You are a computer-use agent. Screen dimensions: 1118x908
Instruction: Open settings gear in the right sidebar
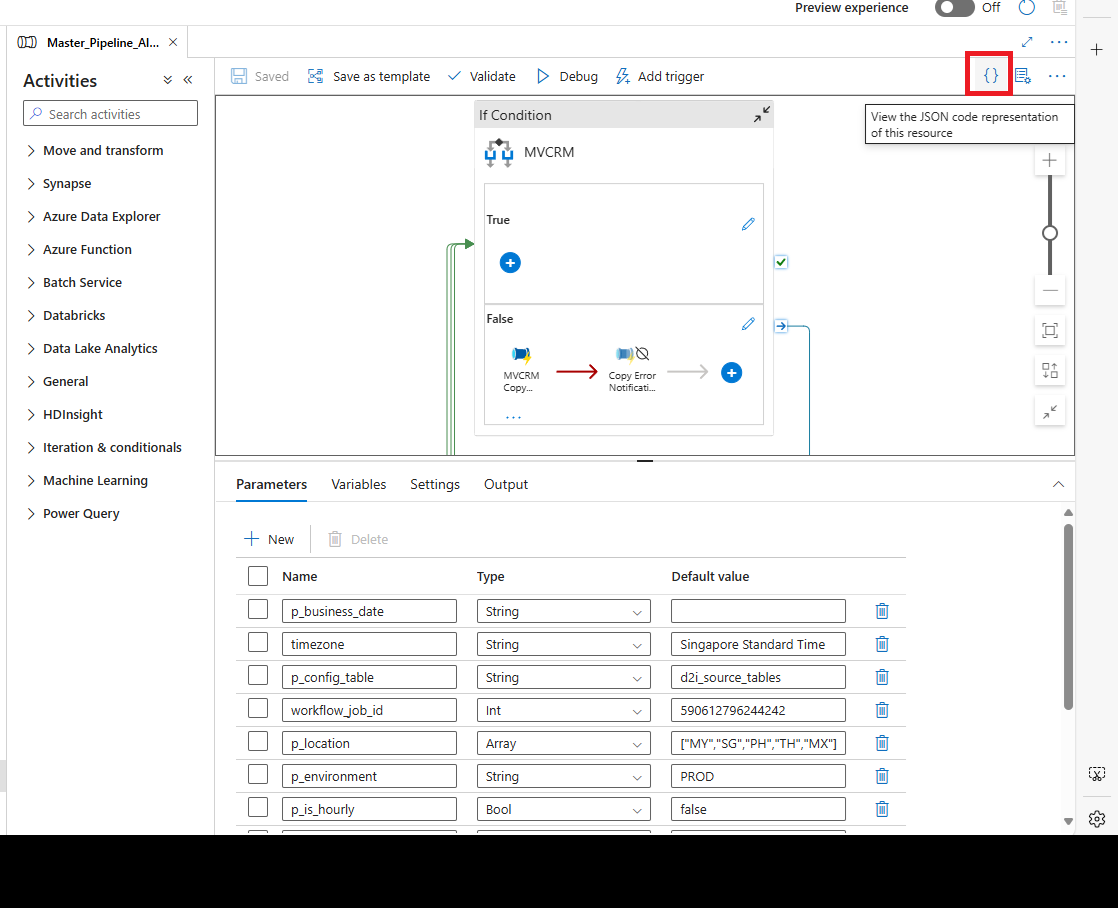click(1097, 819)
